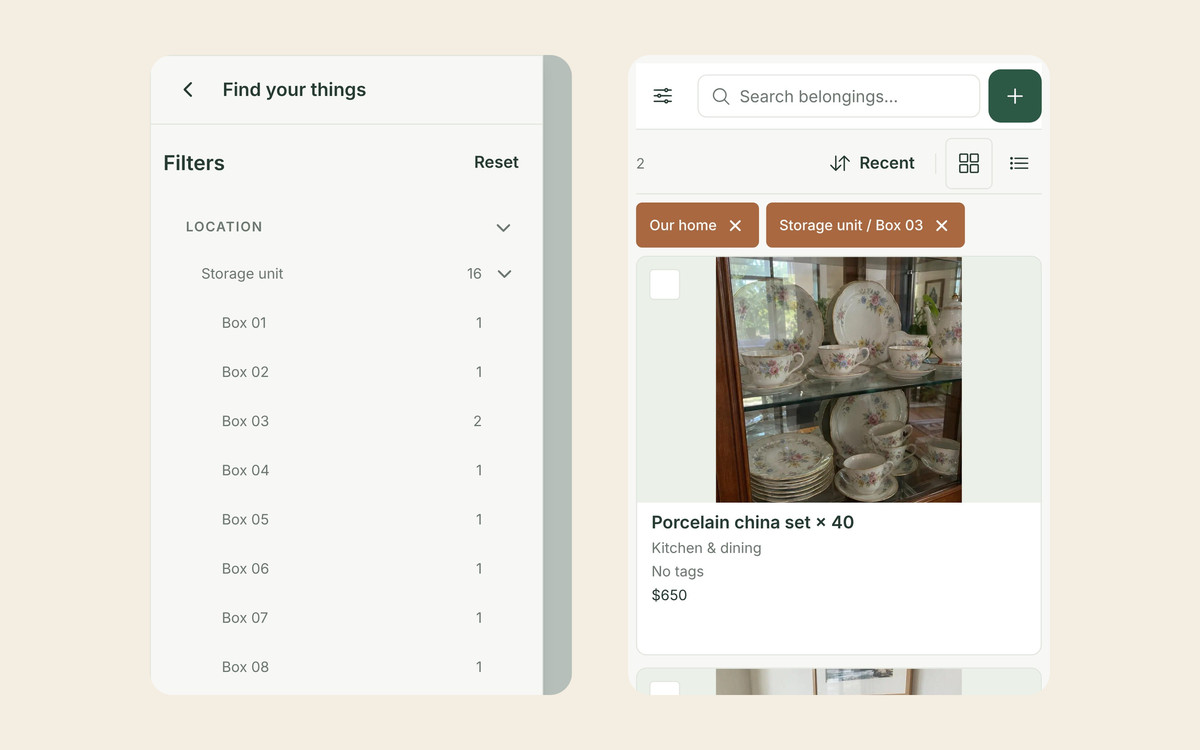
Task: Open the porcelain china set photo
Action: (839, 380)
